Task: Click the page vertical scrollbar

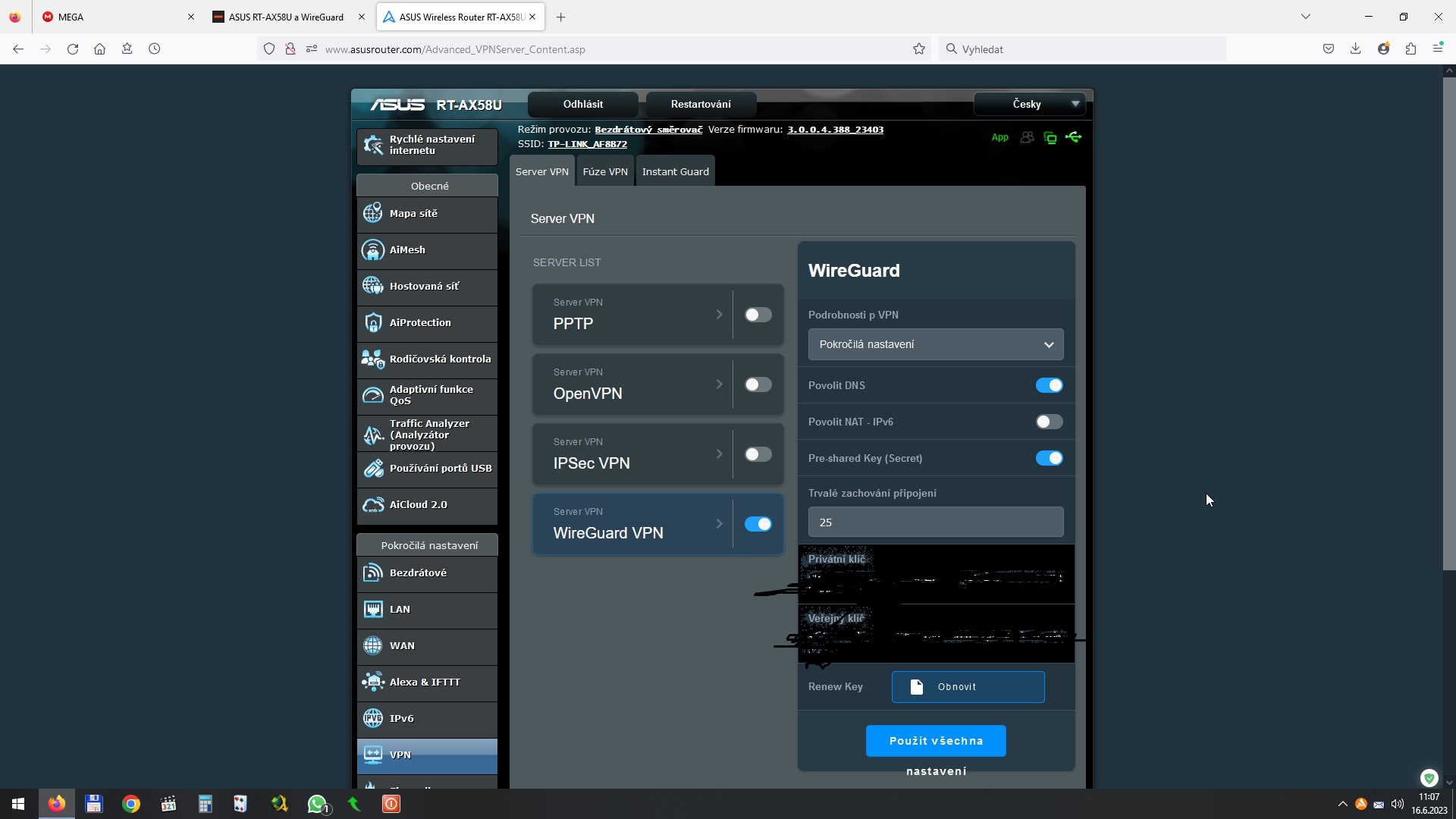Action: click(x=1449, y=324)
